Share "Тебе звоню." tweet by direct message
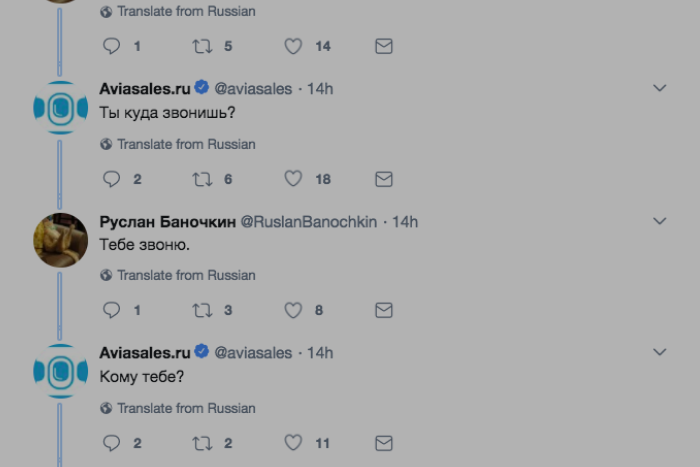The image size is (700, 467). point(383,310)
